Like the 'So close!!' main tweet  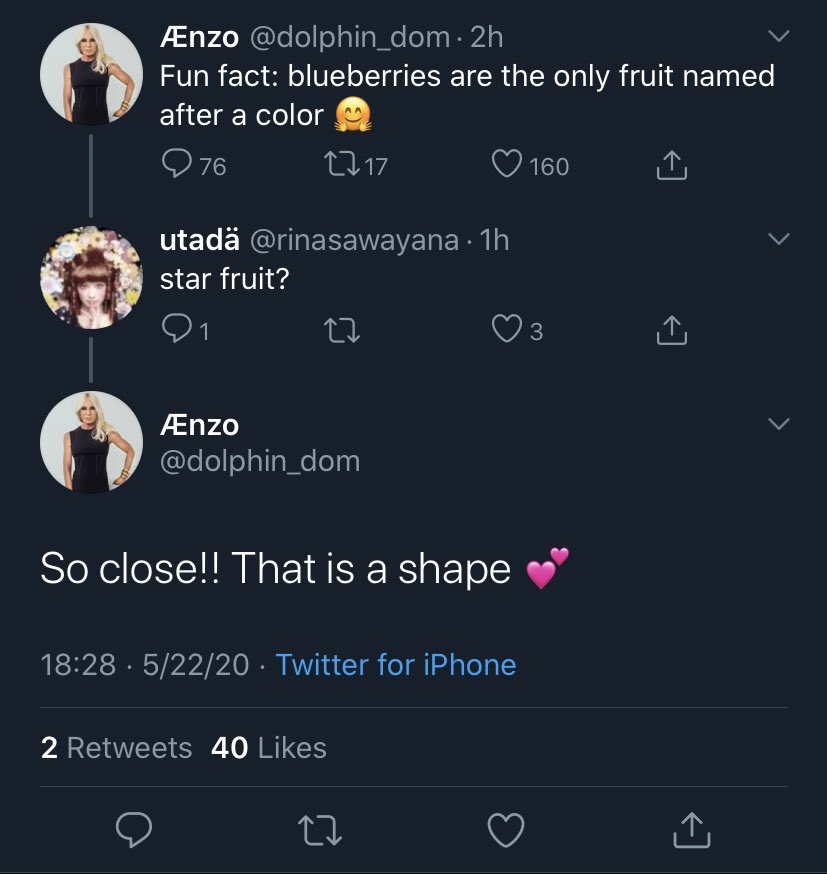click(506, 830)
